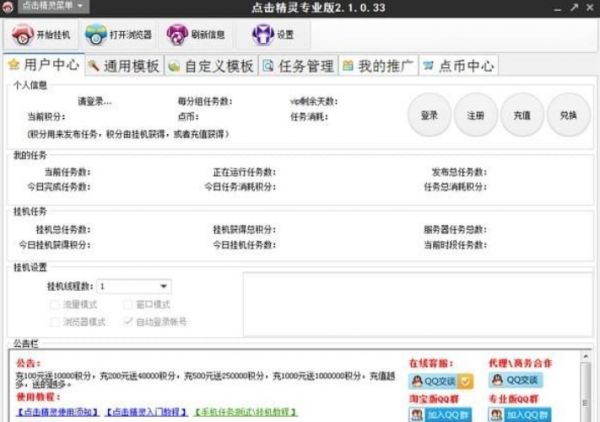Image resolution: width=600 pixels, height=422 pixels.
Task: Open the 点击精灵入门教程 link
Action: (x=147, y=412)
